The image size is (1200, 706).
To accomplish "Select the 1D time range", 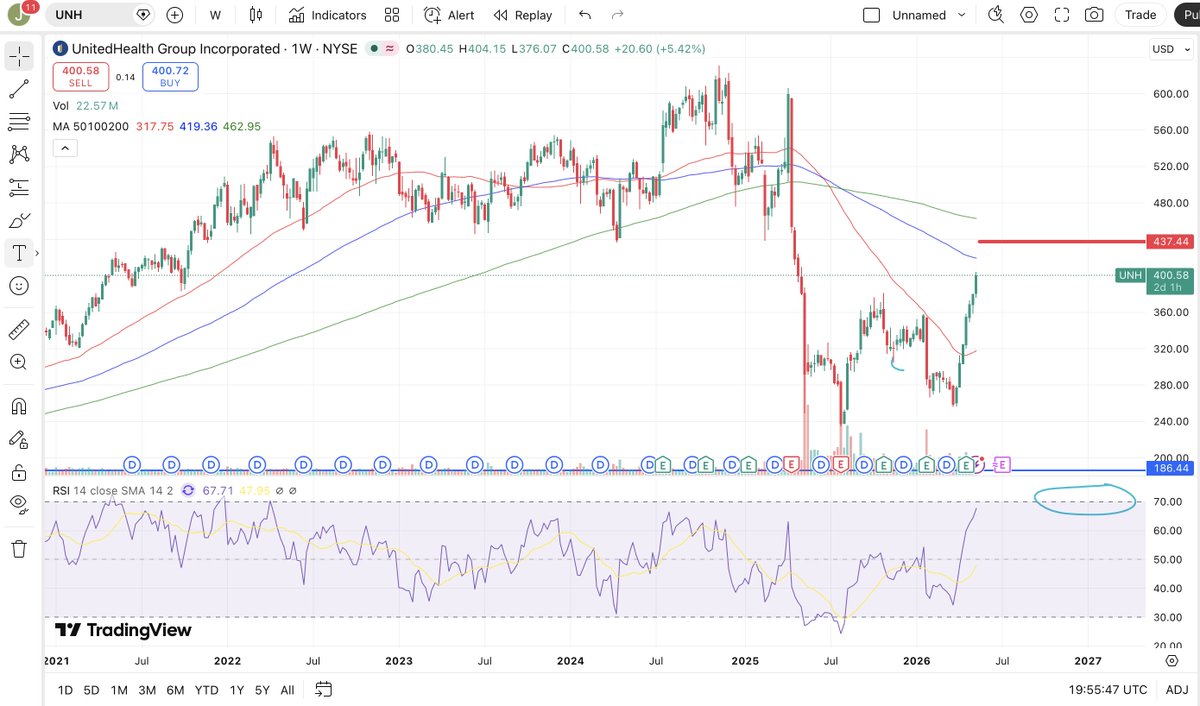I will 65,689.
